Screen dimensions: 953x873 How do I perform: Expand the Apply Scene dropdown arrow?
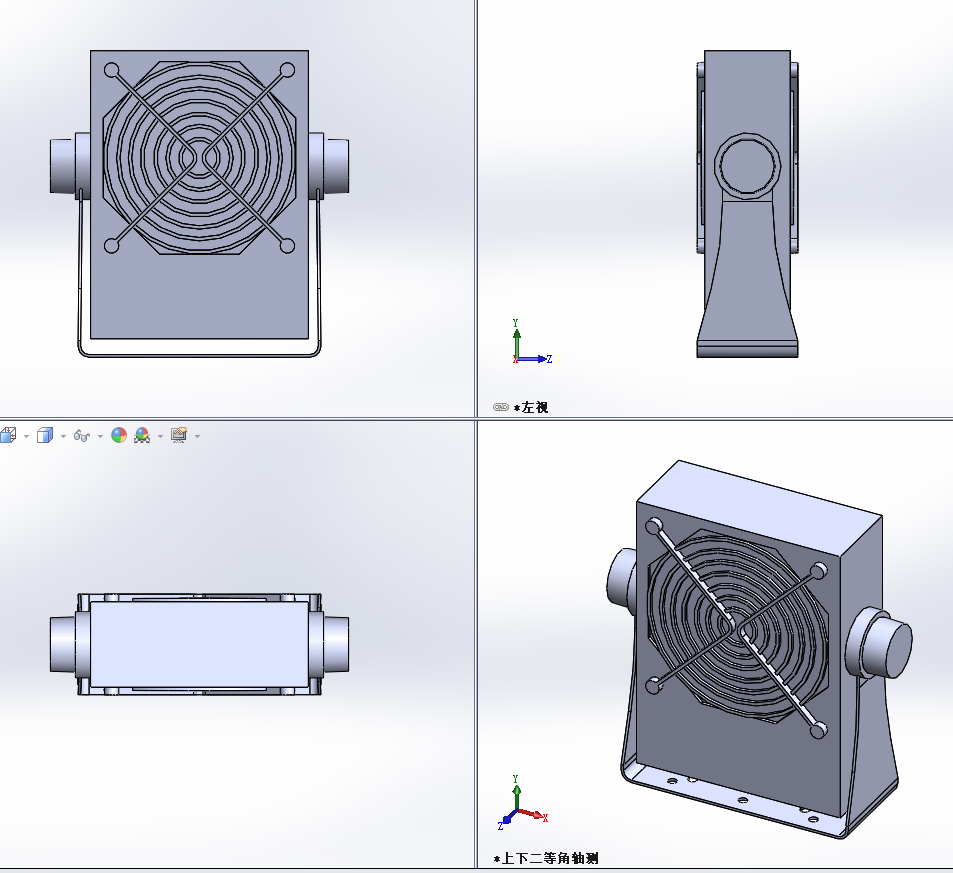tap(159, 436)
